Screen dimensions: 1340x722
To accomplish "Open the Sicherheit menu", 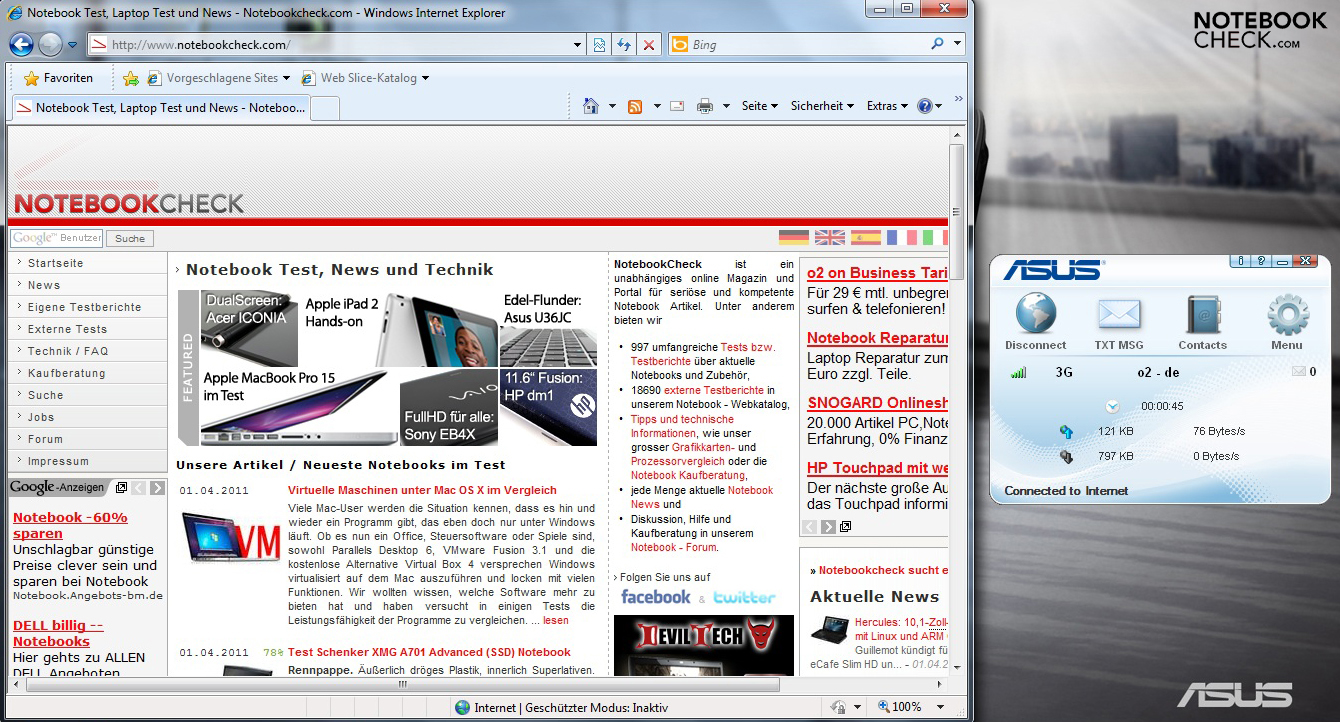I will coord(822,106).
